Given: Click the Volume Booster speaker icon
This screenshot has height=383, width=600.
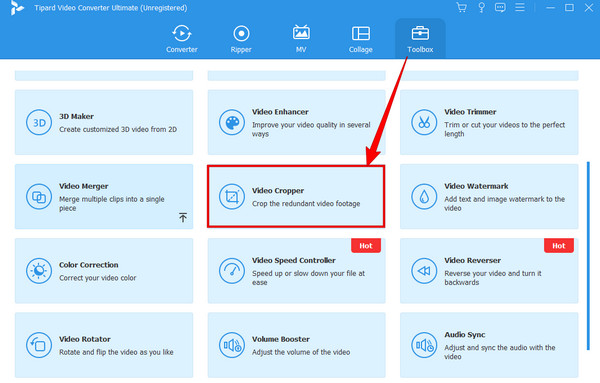Looking at the screenshot, I should pyautogui.click(x=232, y=345).
